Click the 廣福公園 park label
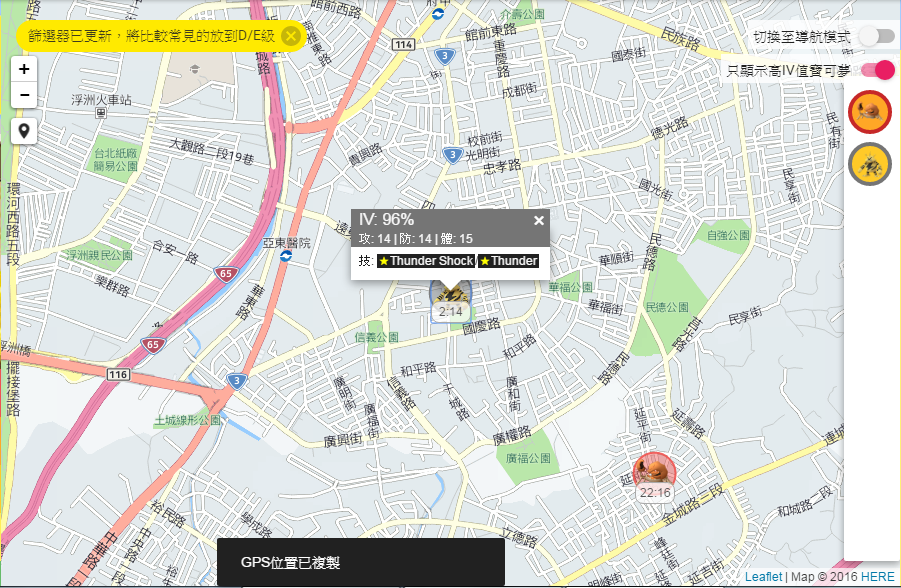Screen dimensions: 901x588 (x=528, y=458)
